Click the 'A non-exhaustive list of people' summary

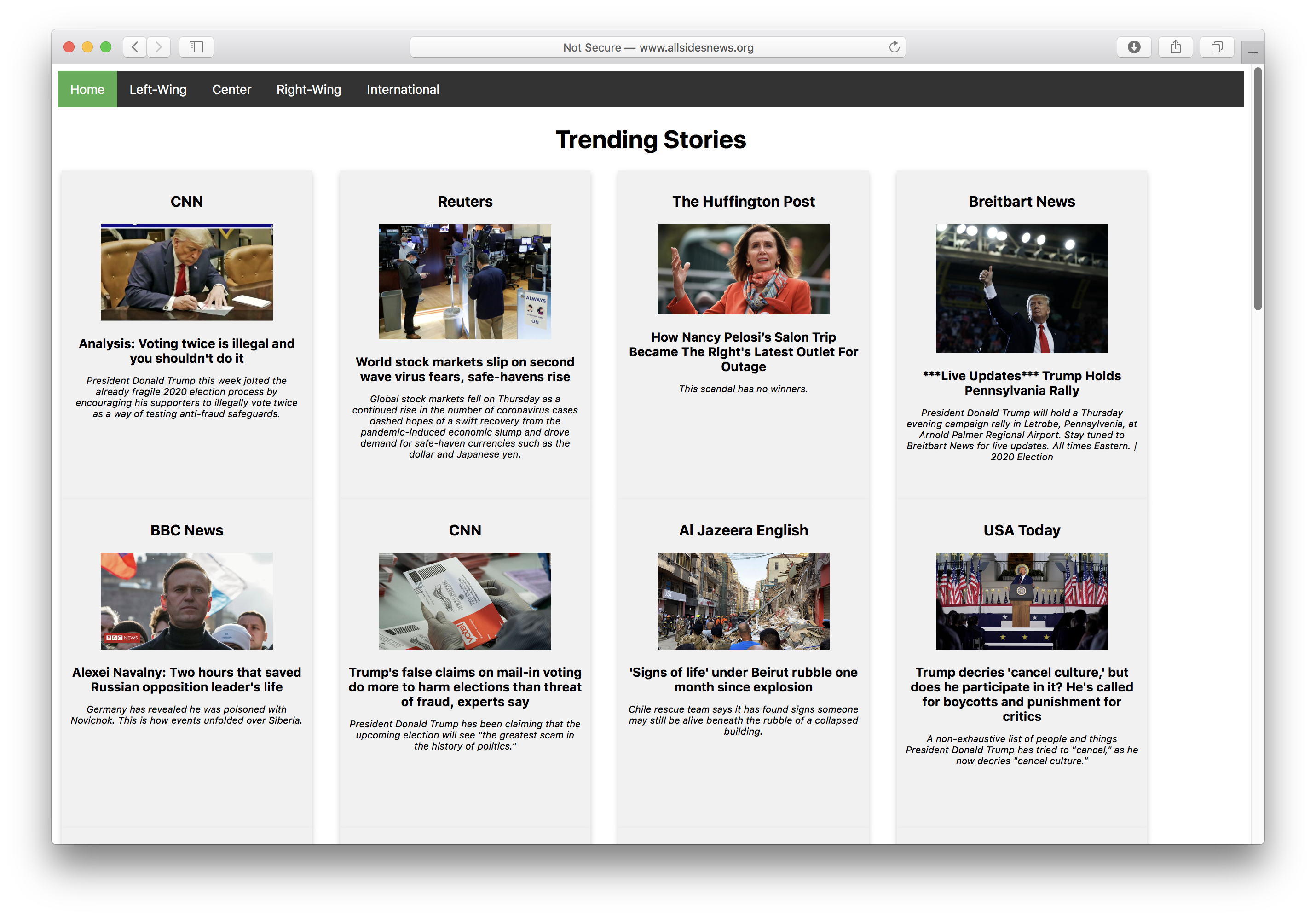pyautogui.click(x=1022, y=750)
